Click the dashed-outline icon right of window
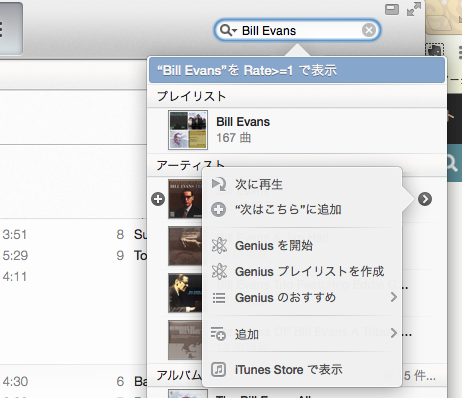 point(435,50)
